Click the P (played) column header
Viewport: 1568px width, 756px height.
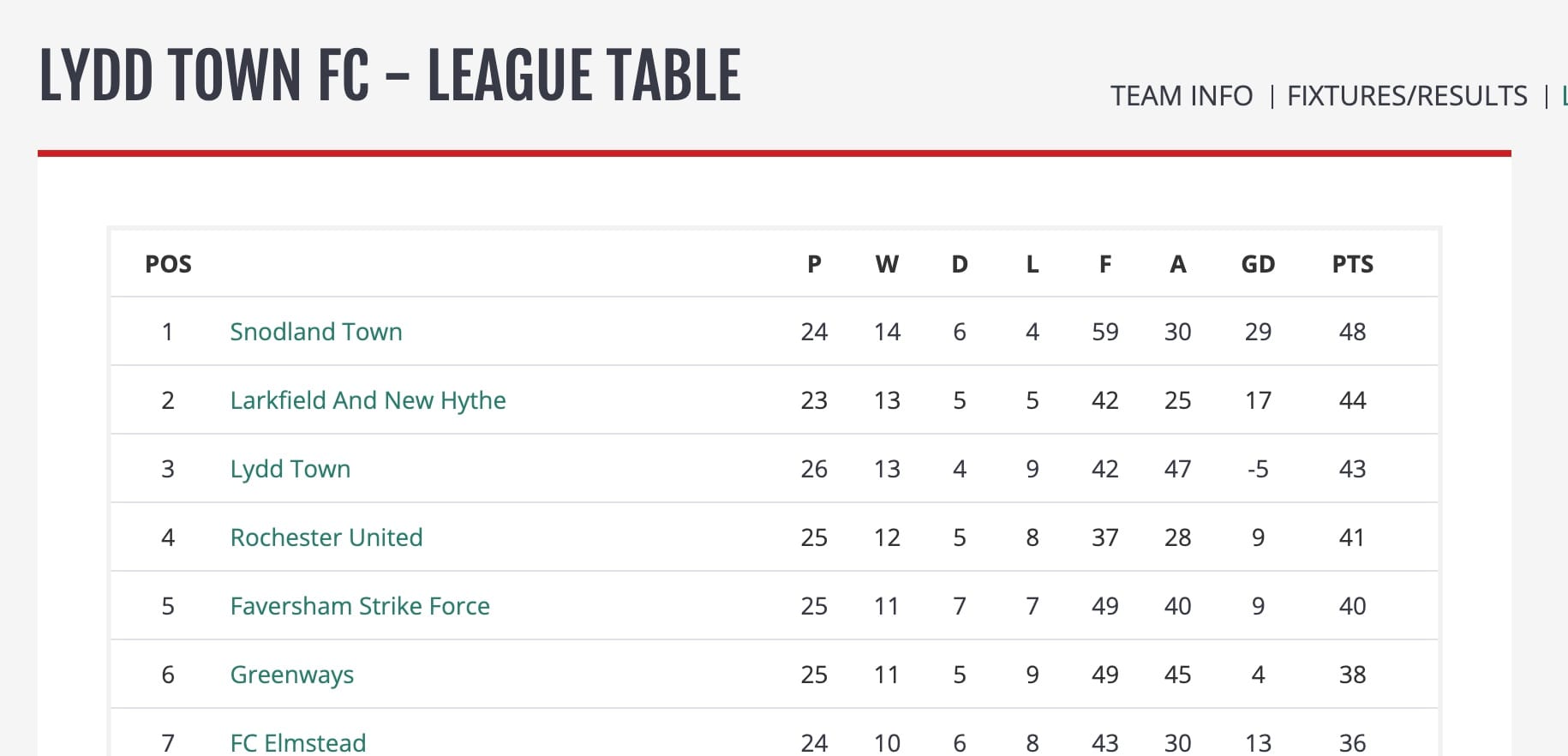point(814,264)
